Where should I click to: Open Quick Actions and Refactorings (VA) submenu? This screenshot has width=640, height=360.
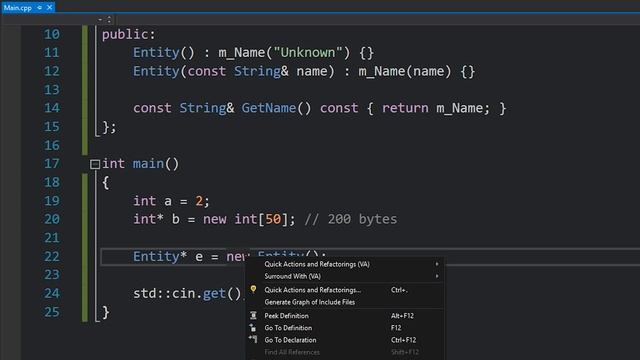pyautogui.click(x=345, y=264)
